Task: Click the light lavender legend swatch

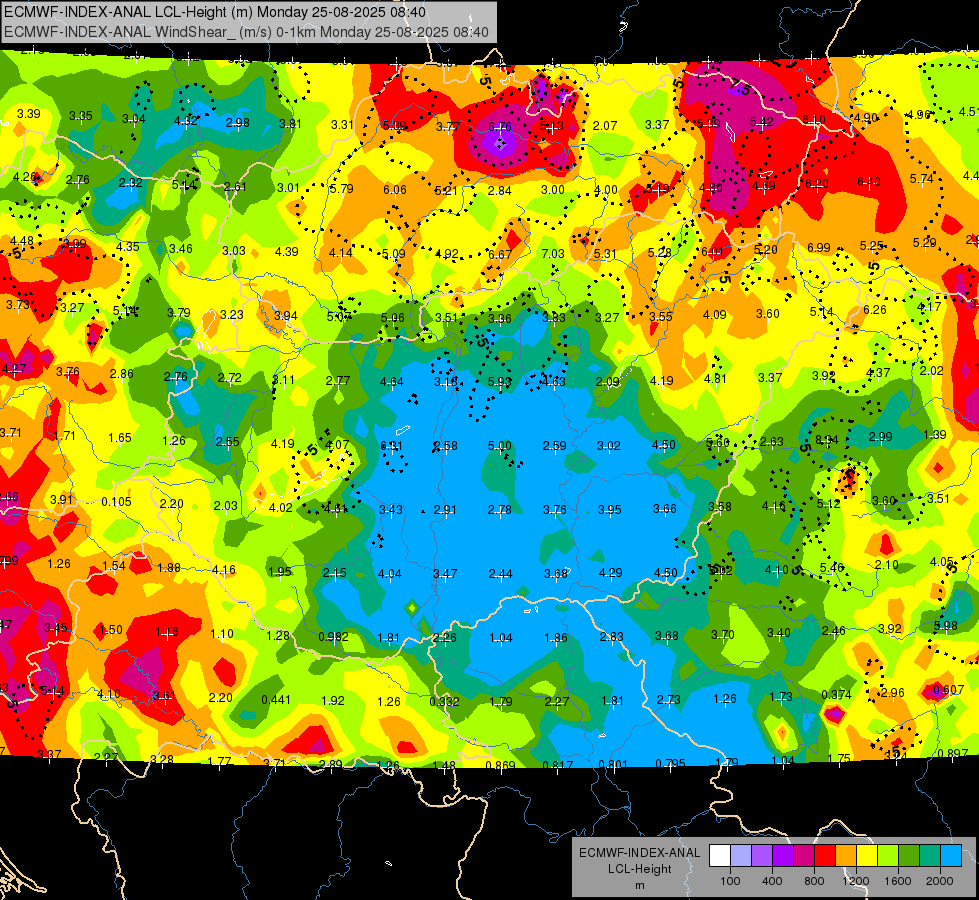Action: click(x=741, y=856)
